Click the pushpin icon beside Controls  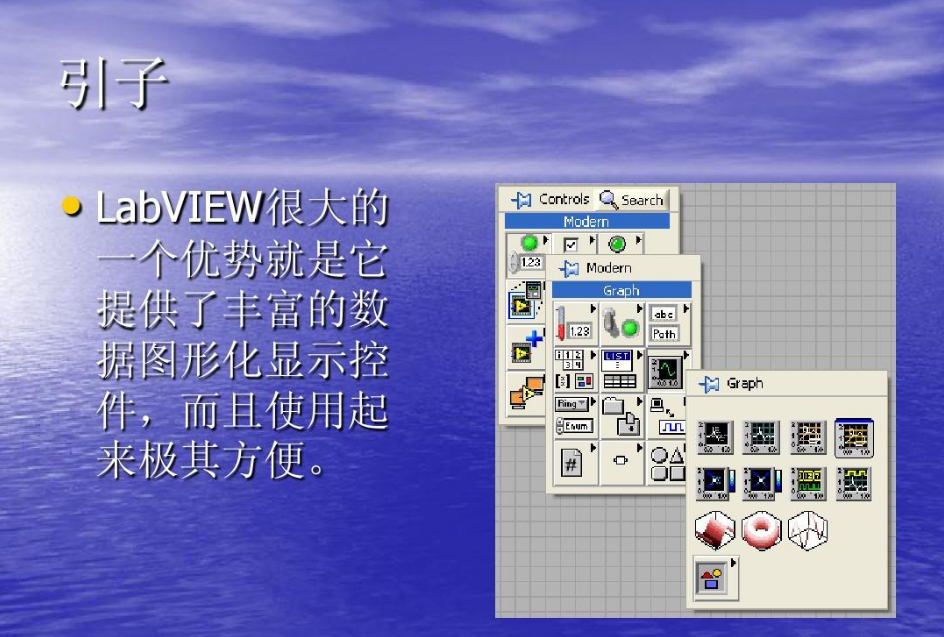click(x=521, y=200)
